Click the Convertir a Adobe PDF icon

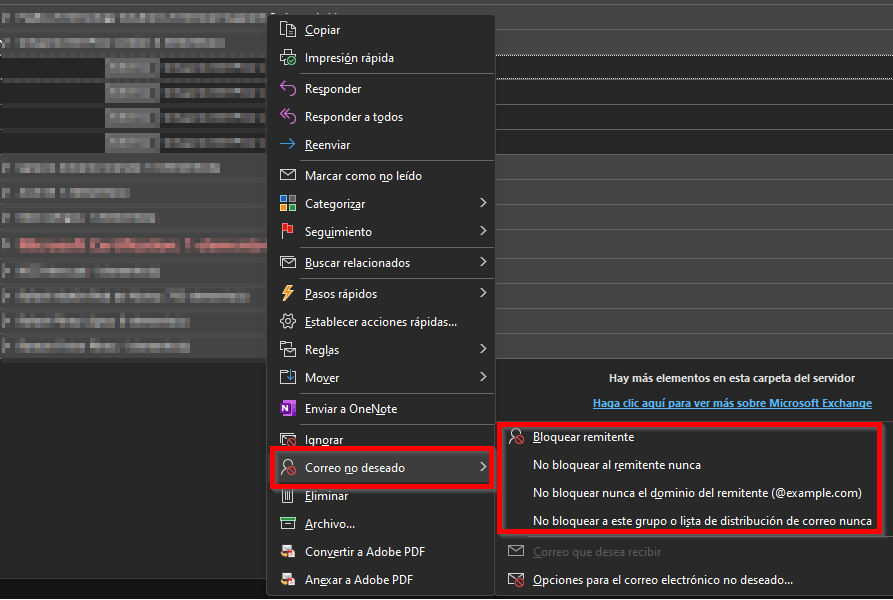[x=288, y=552]
